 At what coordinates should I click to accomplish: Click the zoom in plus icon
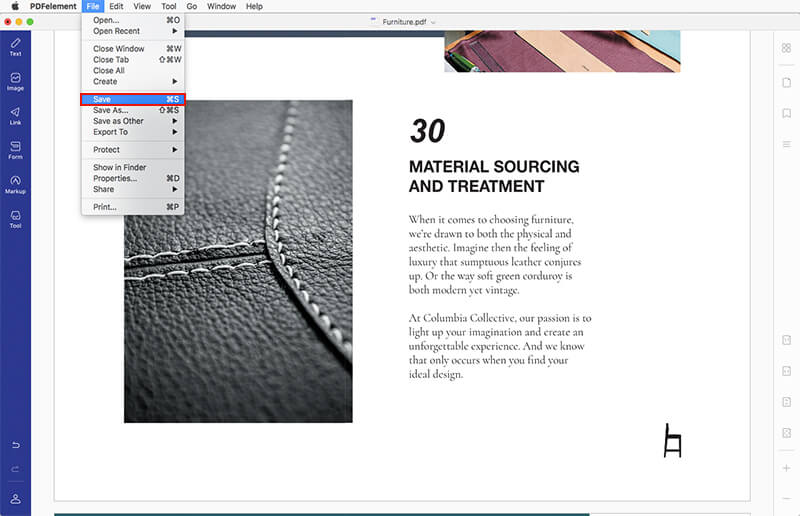[x=786, y=468]
